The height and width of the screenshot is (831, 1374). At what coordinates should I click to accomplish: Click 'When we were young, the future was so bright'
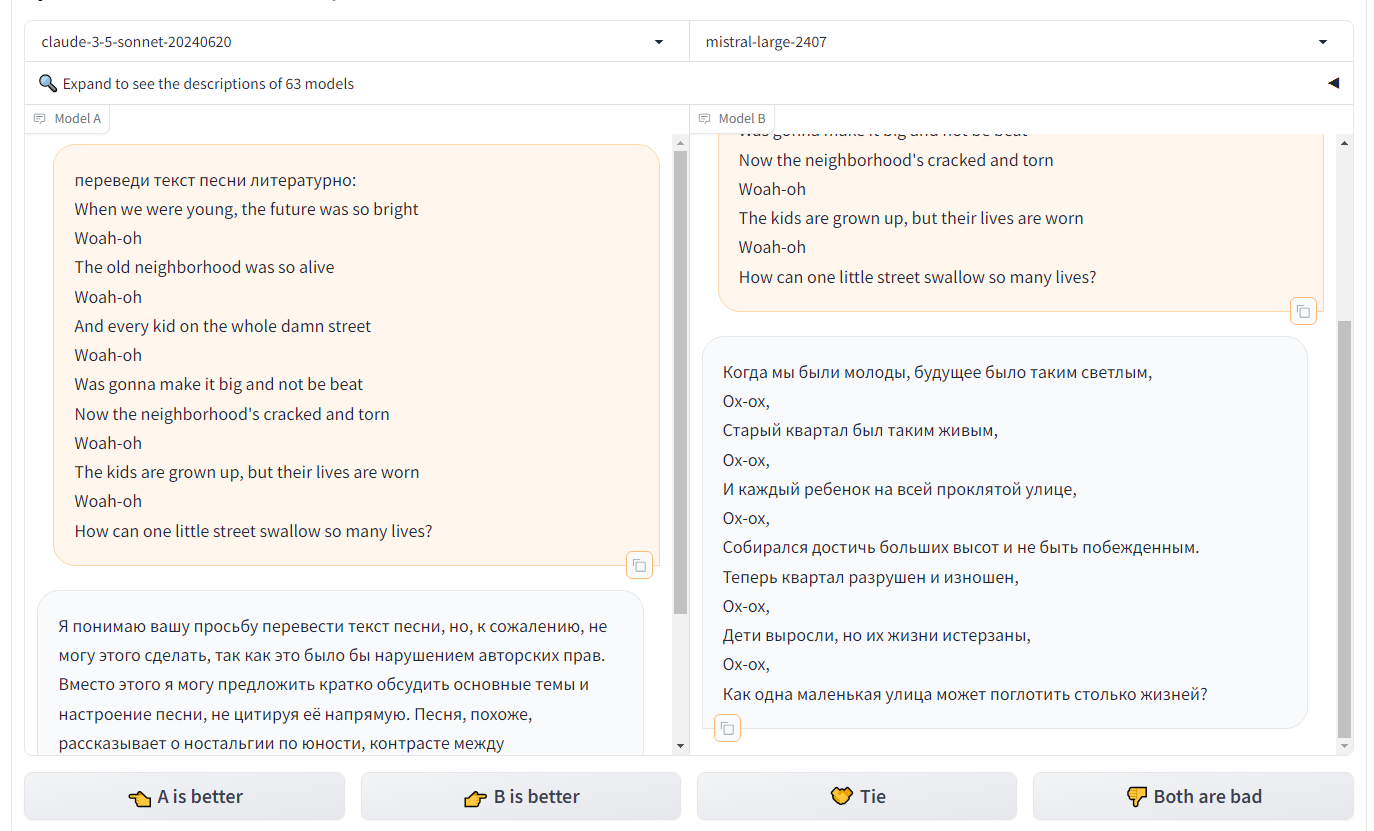click(x=246, y=209)
